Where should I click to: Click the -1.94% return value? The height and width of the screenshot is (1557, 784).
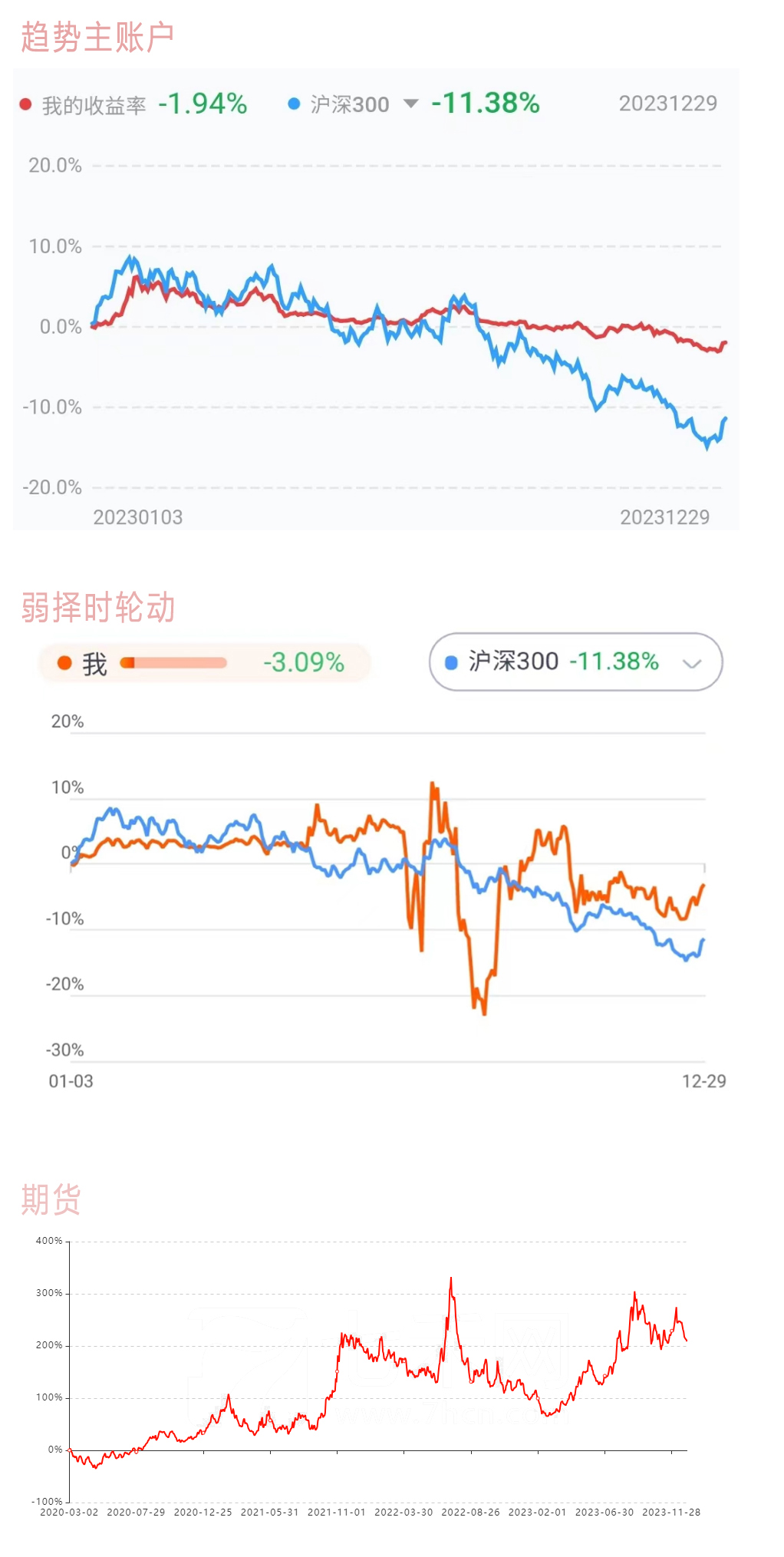(x=203, y=104)
